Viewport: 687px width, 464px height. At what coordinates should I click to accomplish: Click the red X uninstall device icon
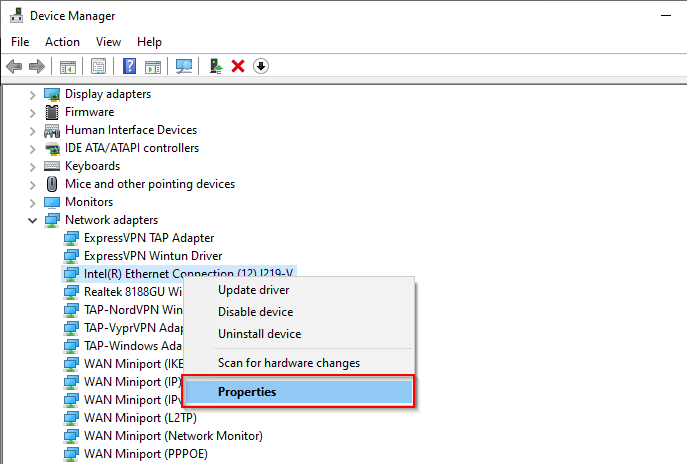(x=238, y=66)
